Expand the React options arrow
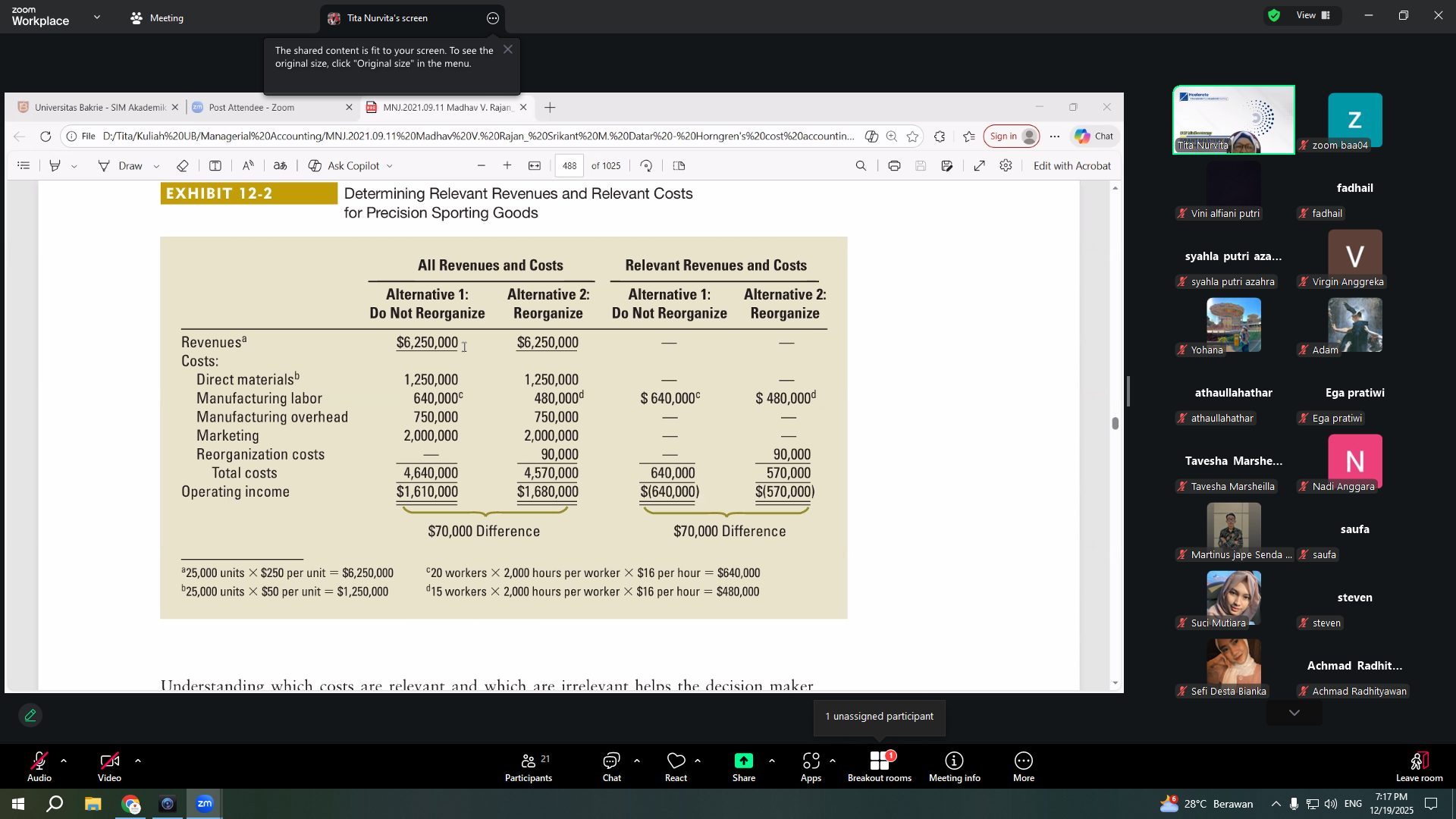1456x819 pixels. point(698,760)
